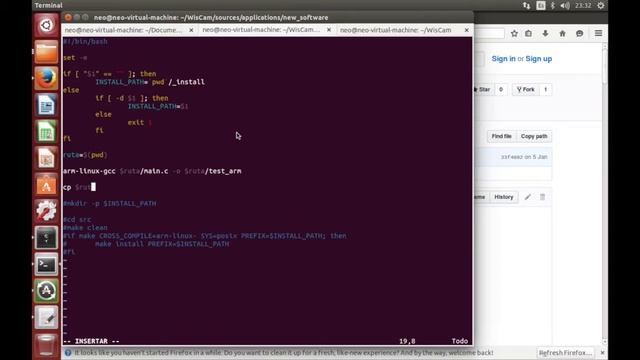Open LibreOffice Calc from the dock
Image resolution: width=640 pixels, height=360 pixels.
tap(46, 131)
